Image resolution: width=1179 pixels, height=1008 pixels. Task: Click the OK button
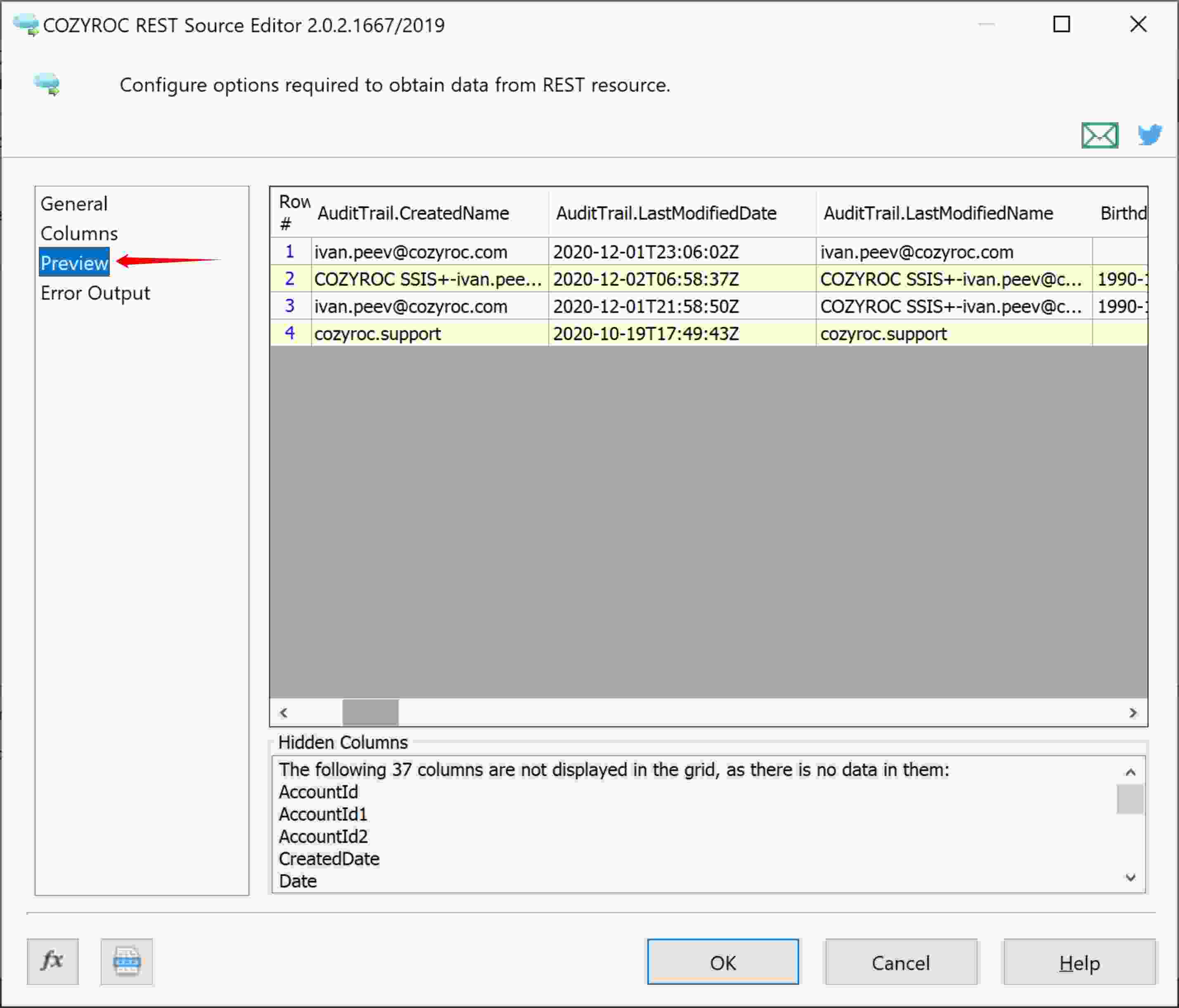(x=723, y=962)
